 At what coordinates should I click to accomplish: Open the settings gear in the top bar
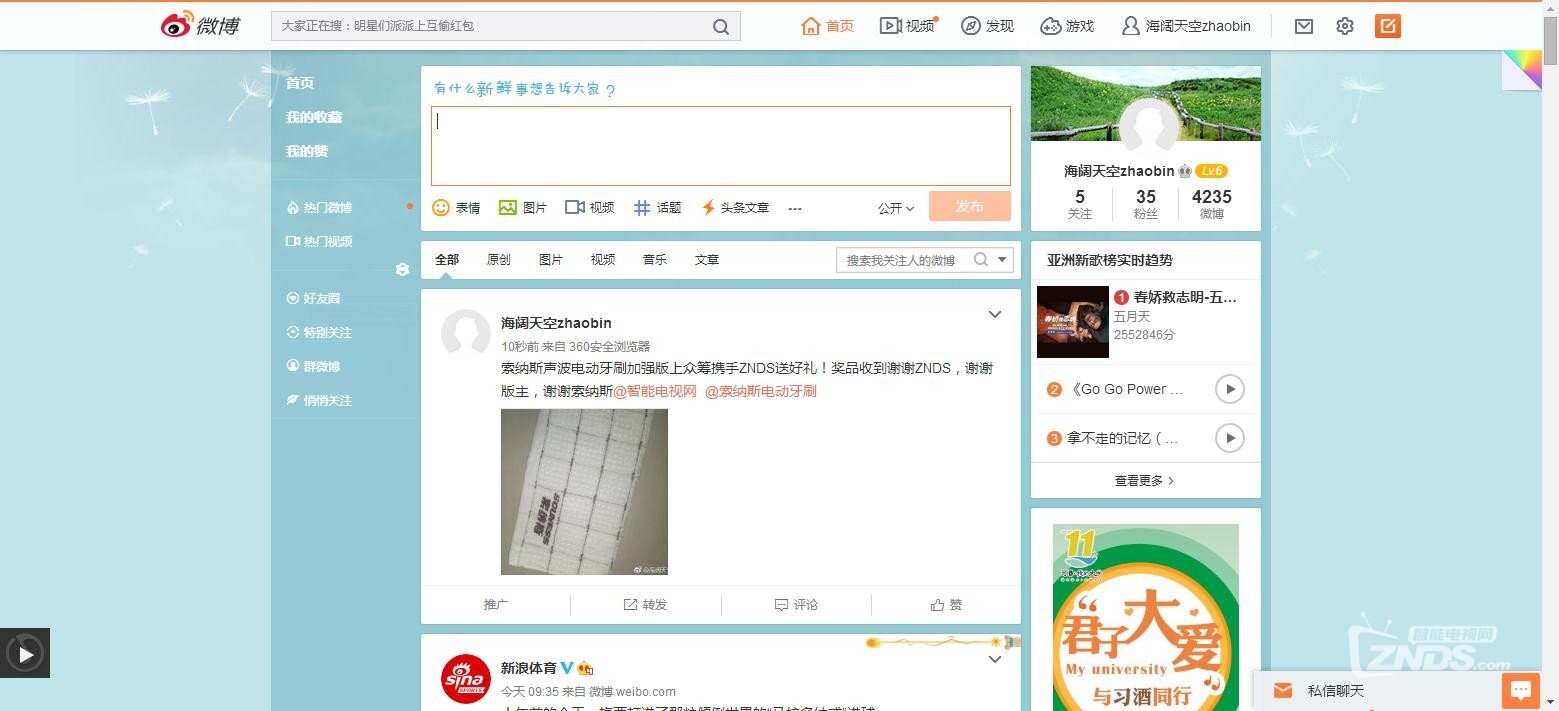pos(1345,26)
